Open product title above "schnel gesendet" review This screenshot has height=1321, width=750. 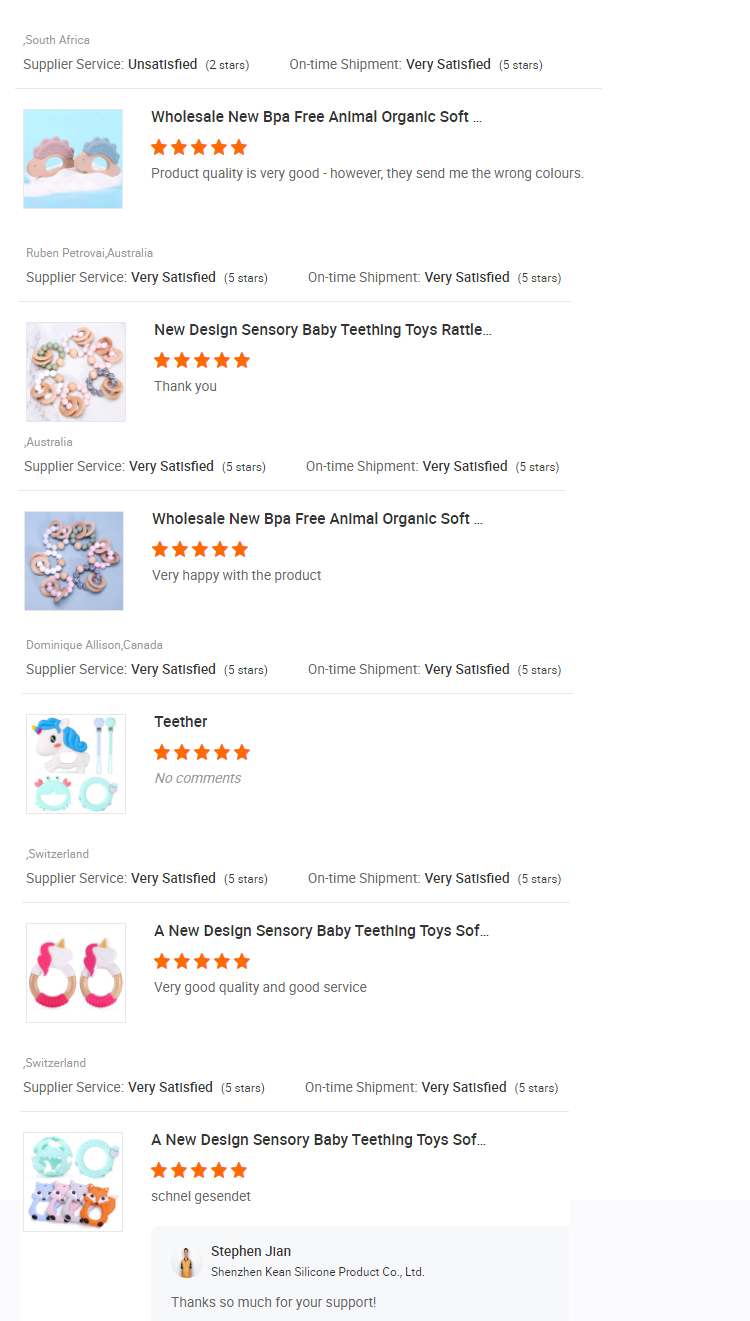click(x=318, y=1140)
